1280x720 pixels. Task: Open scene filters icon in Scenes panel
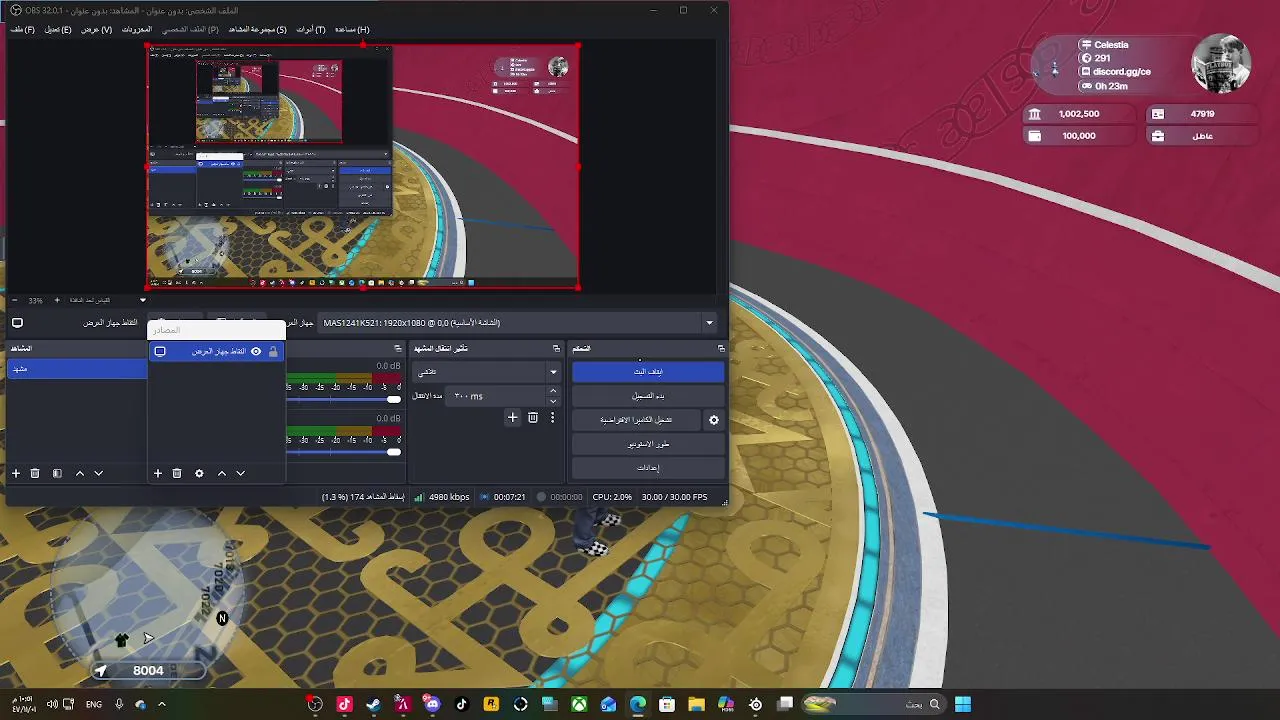[x=57, y=473]
